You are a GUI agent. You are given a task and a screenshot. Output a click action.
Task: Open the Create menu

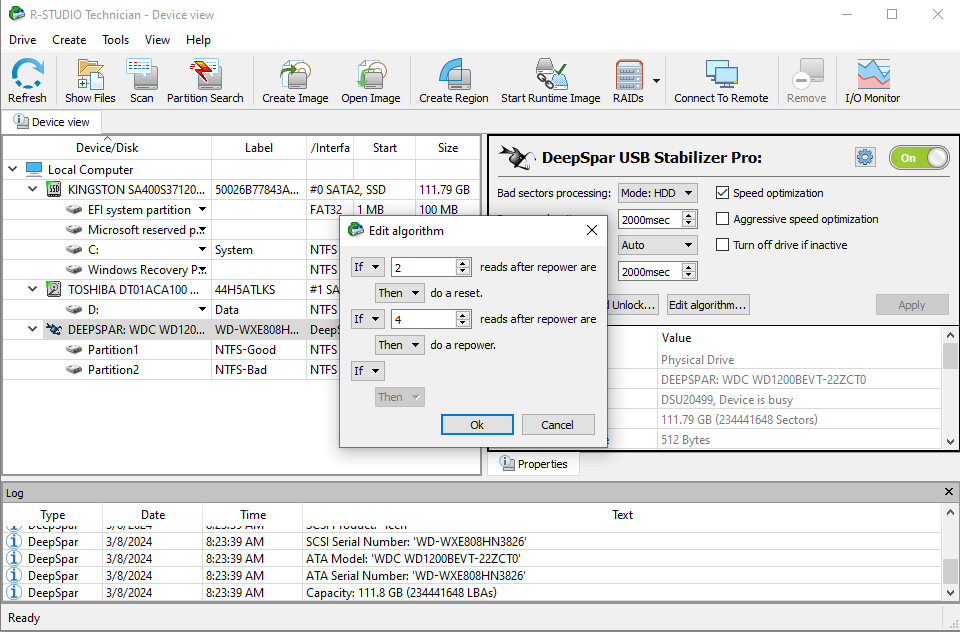pos(69,40)
